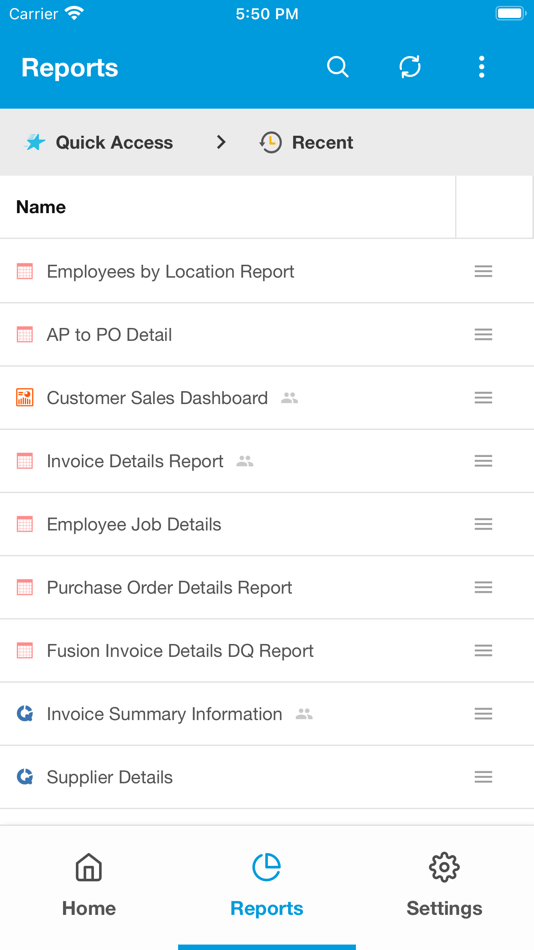Tap the 5:50 PM clock
Image resolution: width=534 pixels, height=950 pixels.
click(x=267, y=14)
